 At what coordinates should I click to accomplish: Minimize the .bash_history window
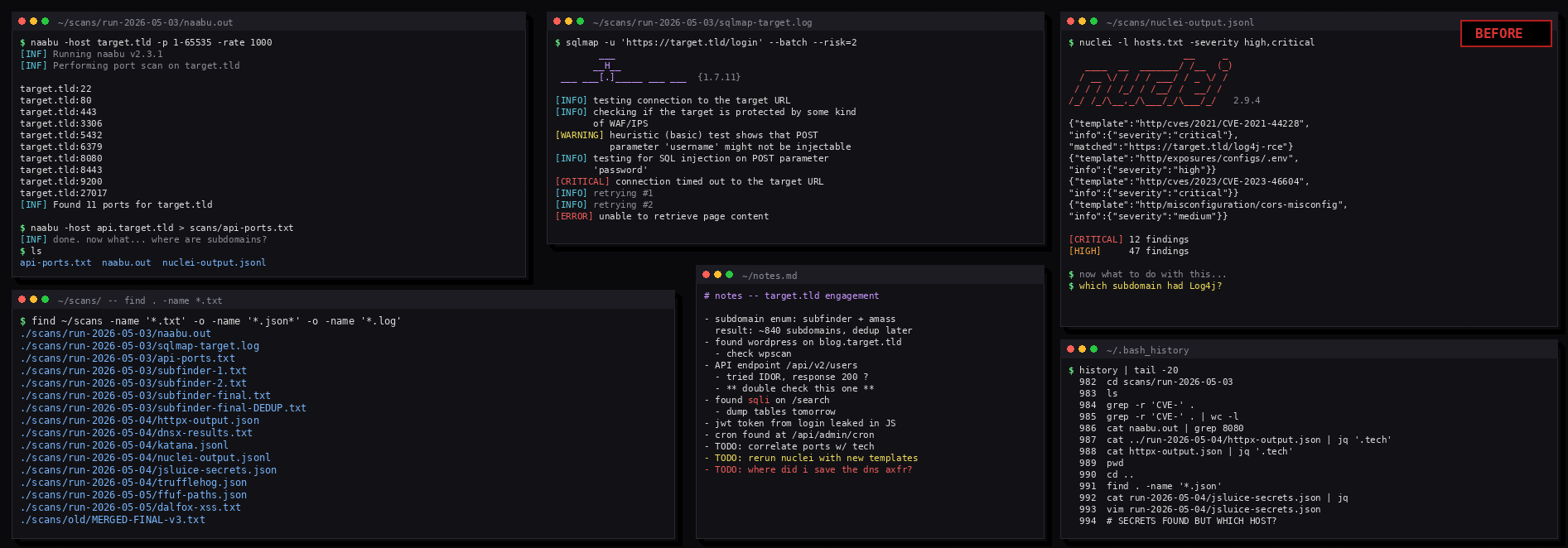pyautogui.click(x=1083, y=349)
